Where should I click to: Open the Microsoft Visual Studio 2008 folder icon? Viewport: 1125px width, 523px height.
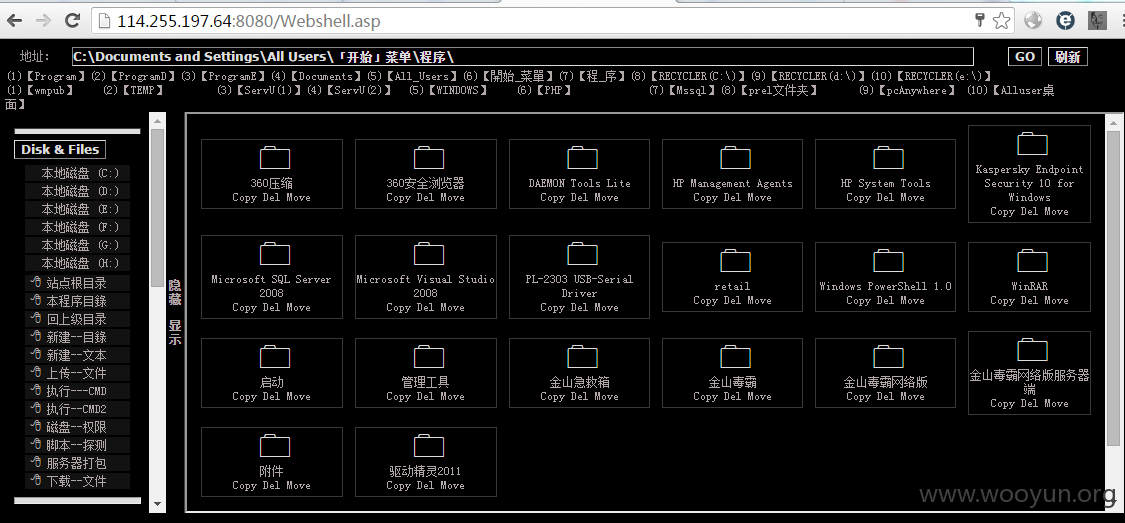(x=429, y=254)
